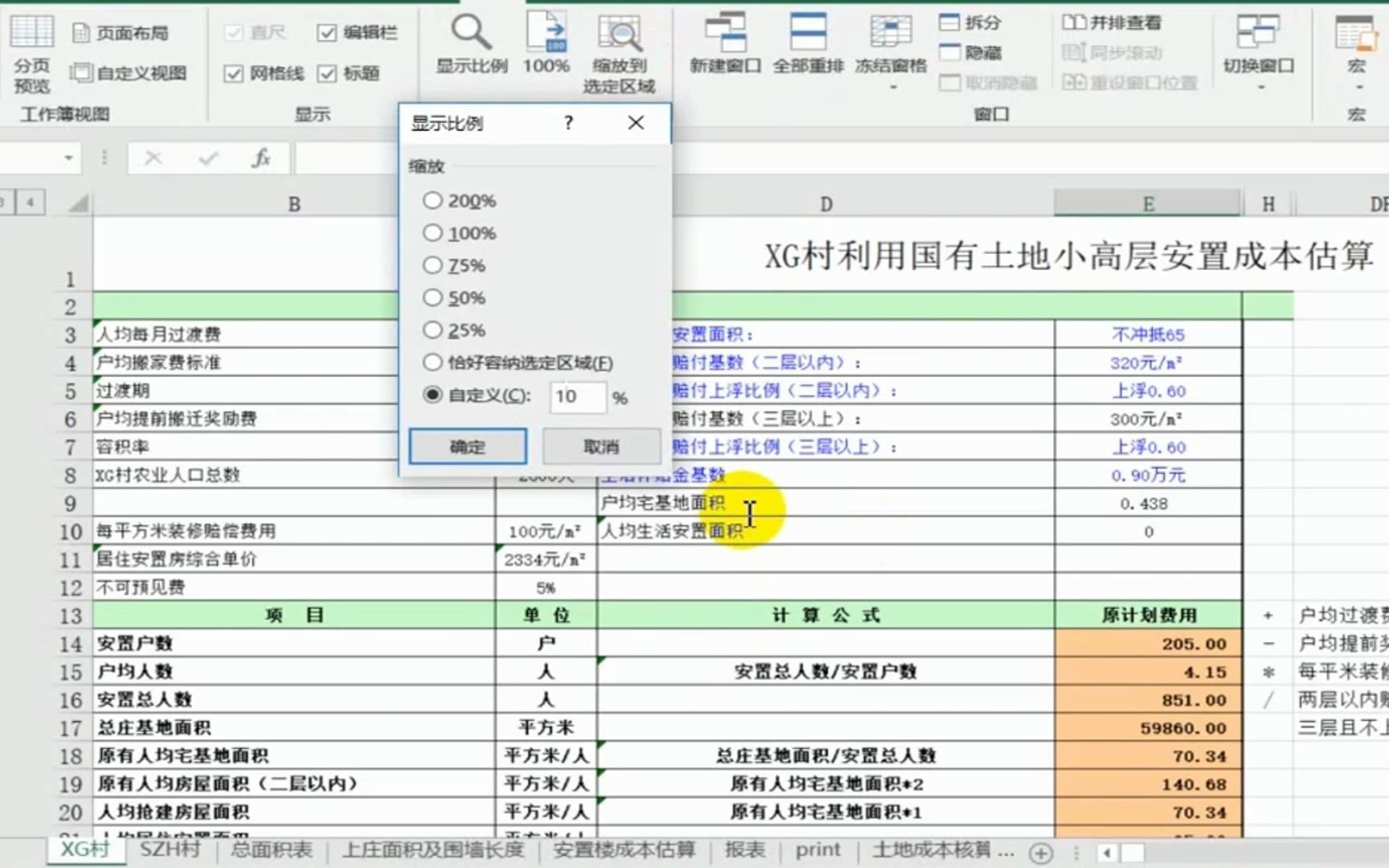Click Synchronous Scrolling (同步滚动)
Viewport: 1389px width, 868px height.
point(1112,53)
